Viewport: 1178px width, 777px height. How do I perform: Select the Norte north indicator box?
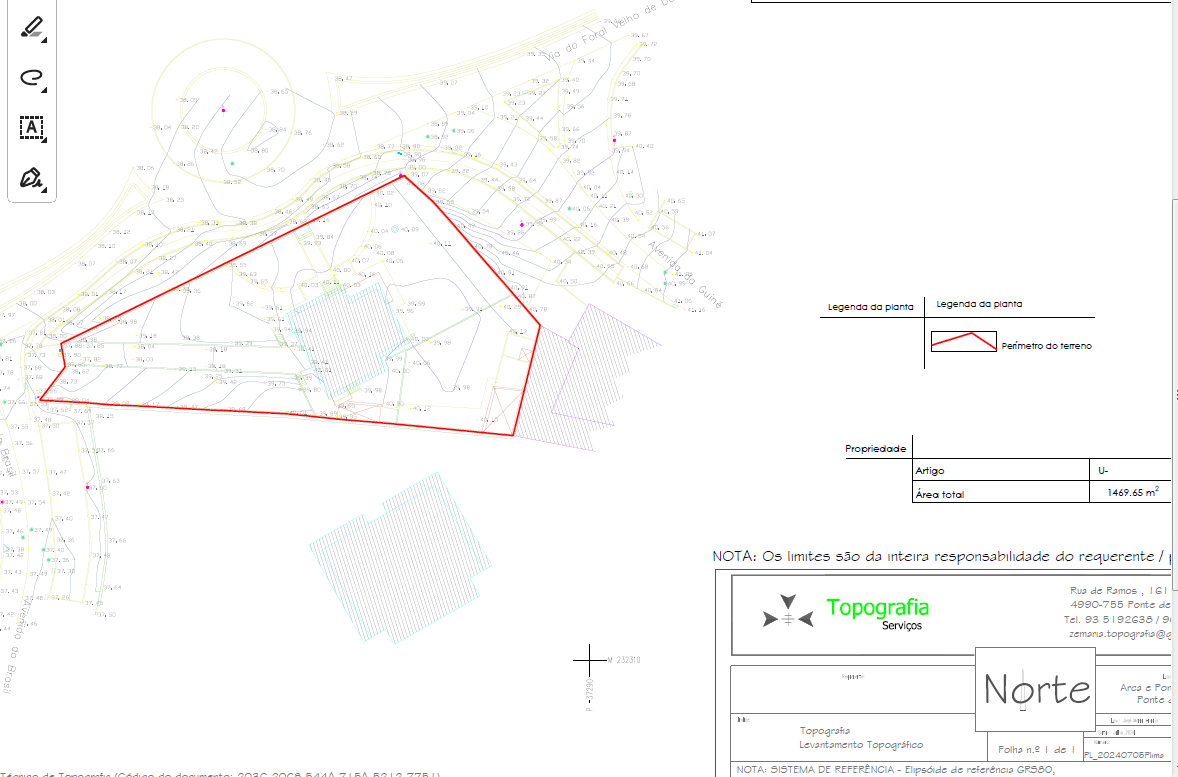pos(1035,689)
